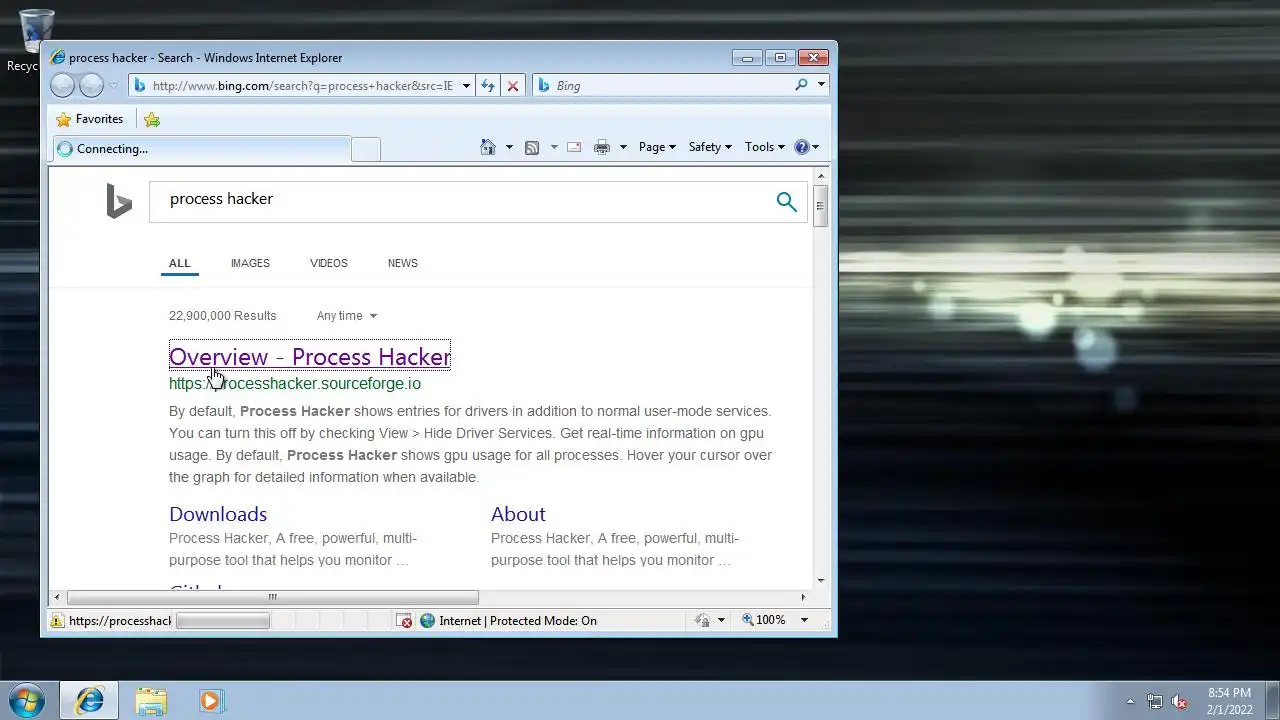The width and height of the screenshot is (1280, 720).
Task: Click the 100% zoom level button
Action: pos(764,621)
